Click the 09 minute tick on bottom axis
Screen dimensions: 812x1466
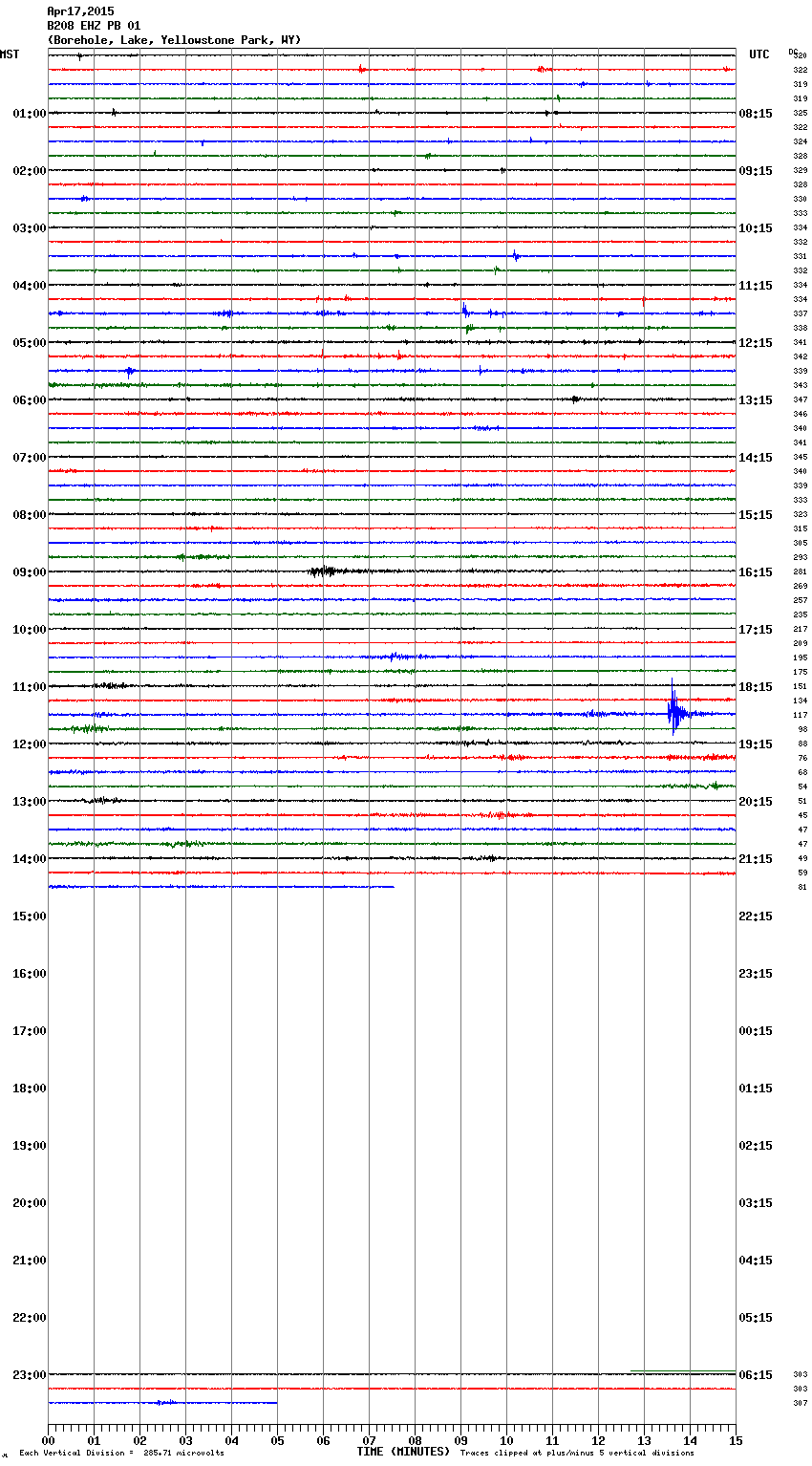[x=460, y=1440]
